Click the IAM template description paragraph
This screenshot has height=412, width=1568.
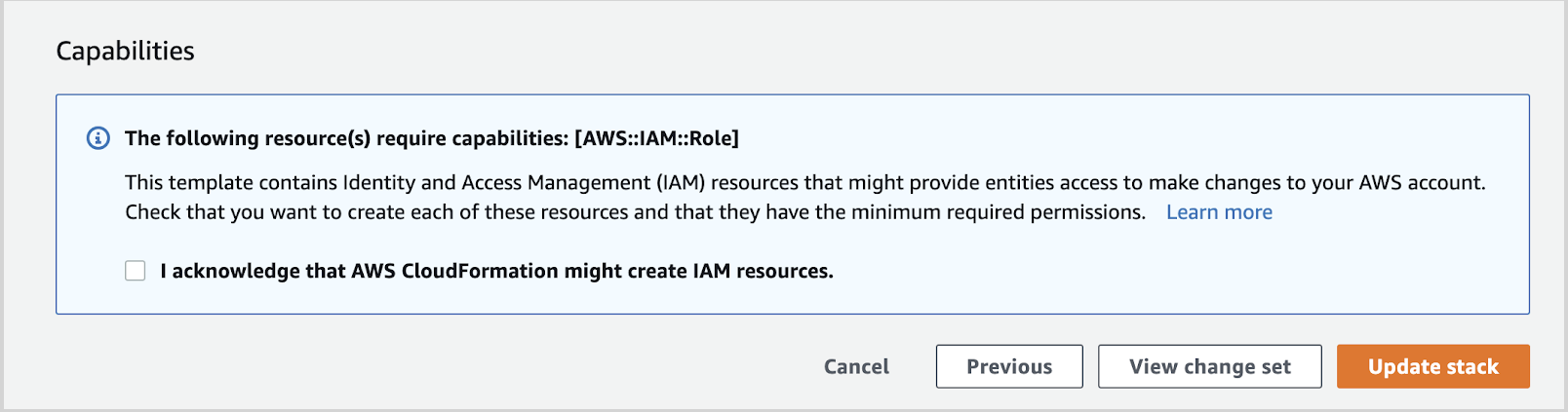pos(804,183)
